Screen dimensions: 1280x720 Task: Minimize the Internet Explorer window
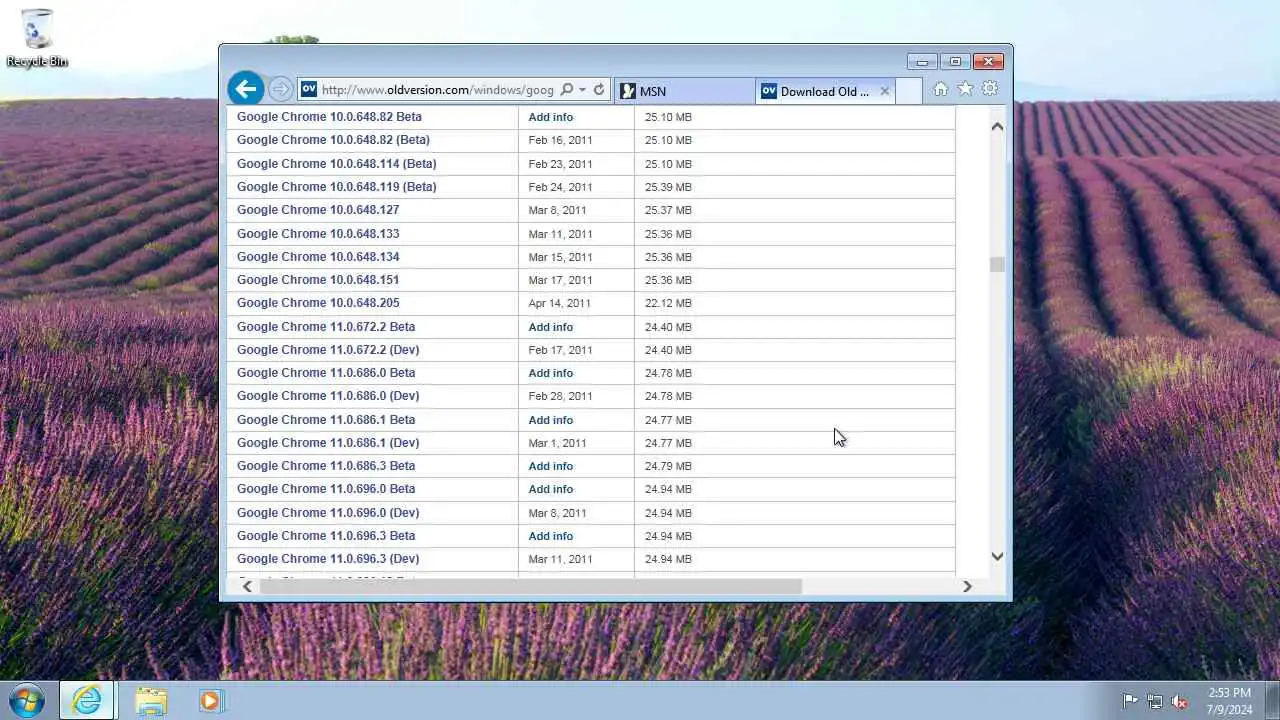coord(922,61)
